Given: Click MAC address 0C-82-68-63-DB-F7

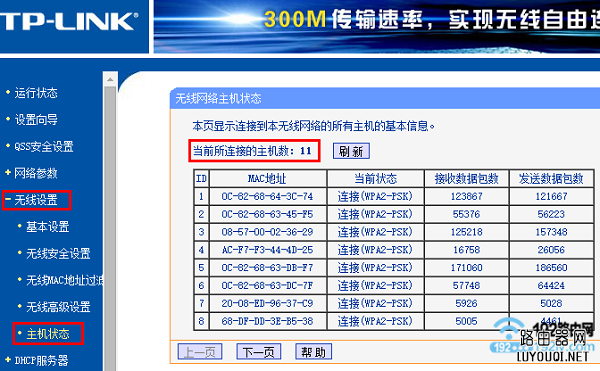Looking at the screenshot, I should 267,268.
